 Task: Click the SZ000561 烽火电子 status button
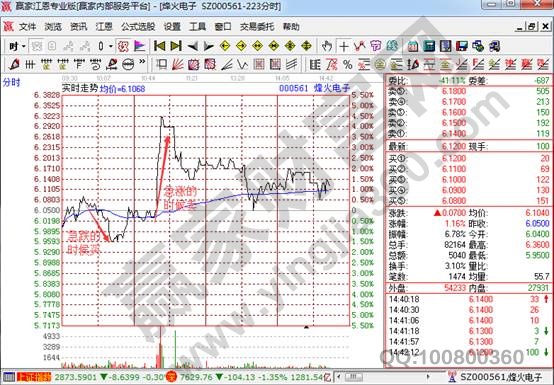(x=495, y=377)
